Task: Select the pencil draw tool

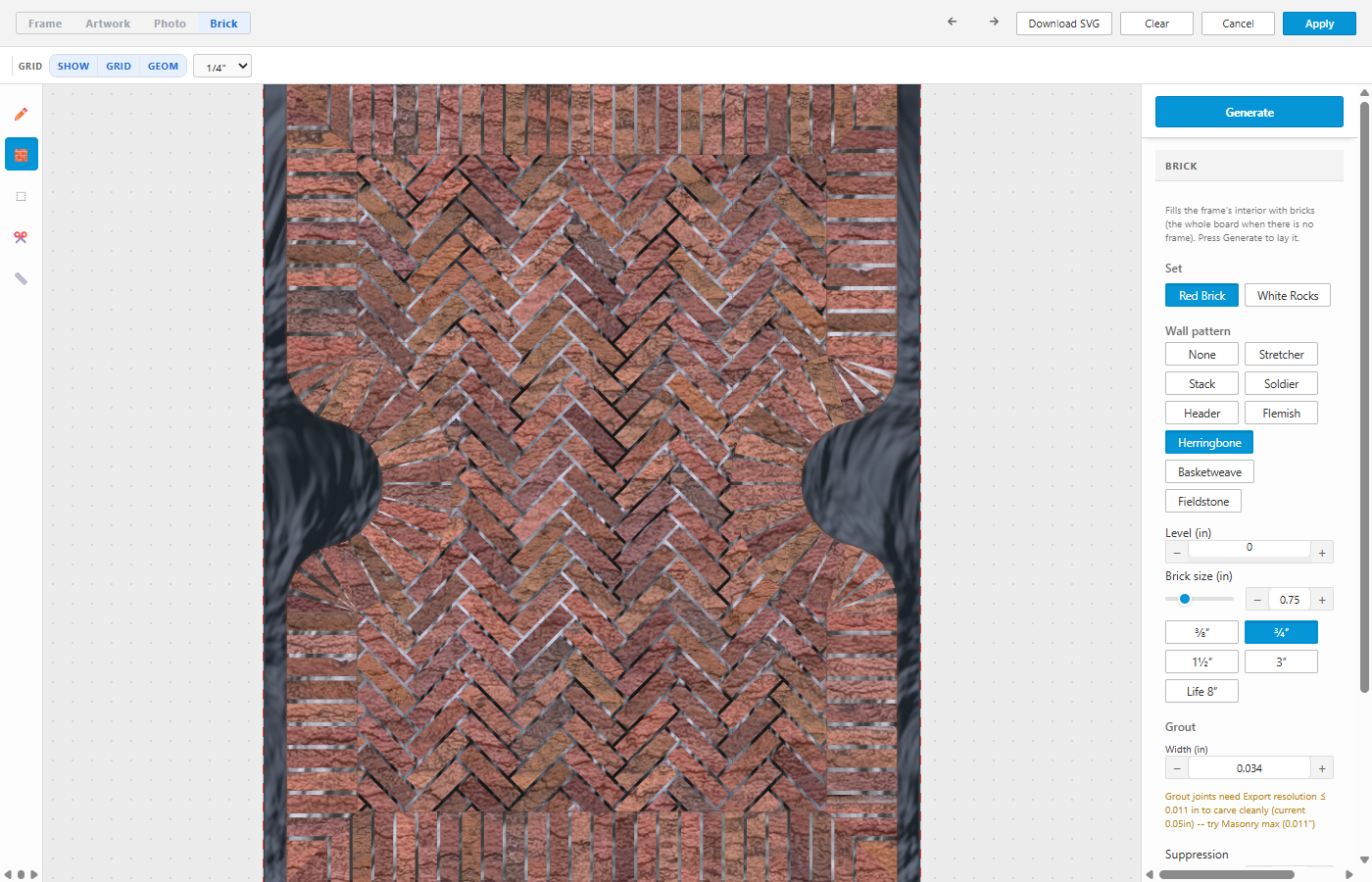Action: 21,114
